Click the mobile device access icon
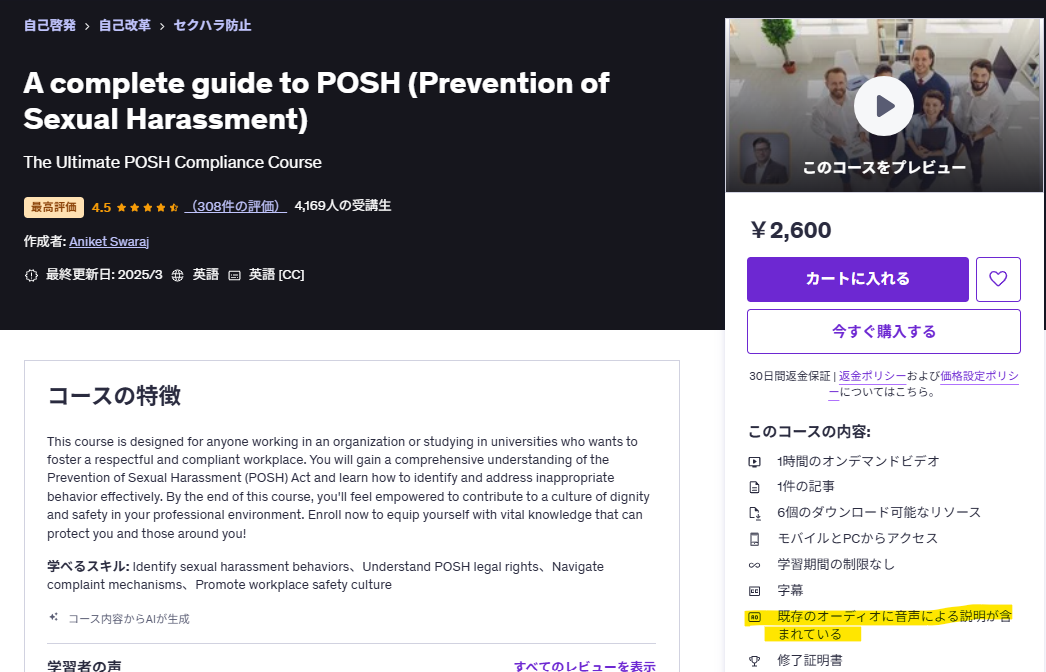This screenshot has height=672, width=1046. point(754,539)
